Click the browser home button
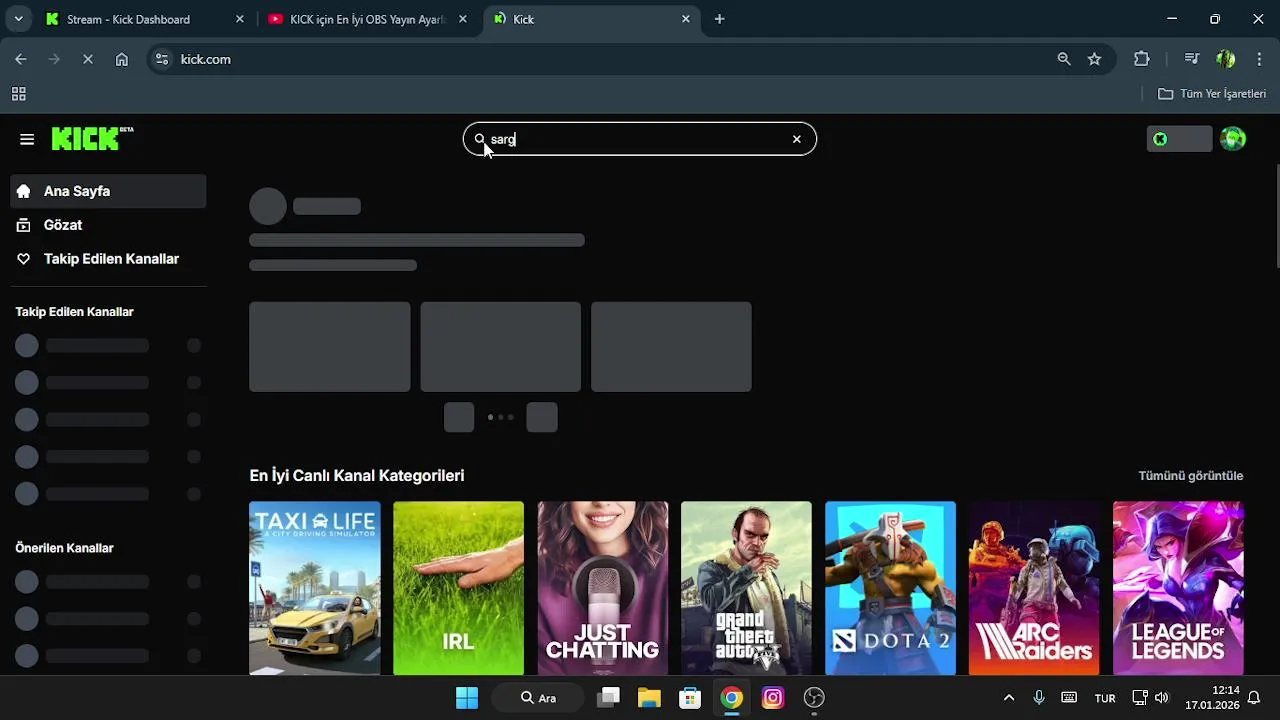Screen dimensions: 1280x720 [122, 59]
